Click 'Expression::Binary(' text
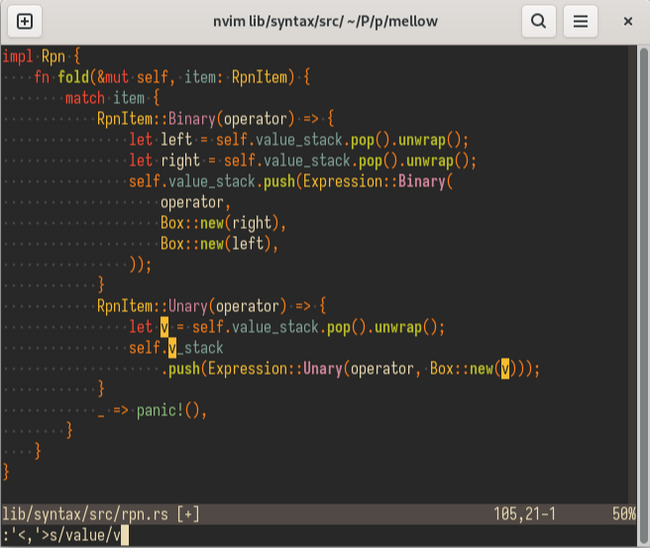Viewport: 650px width, 548px height. coord(378,182)
